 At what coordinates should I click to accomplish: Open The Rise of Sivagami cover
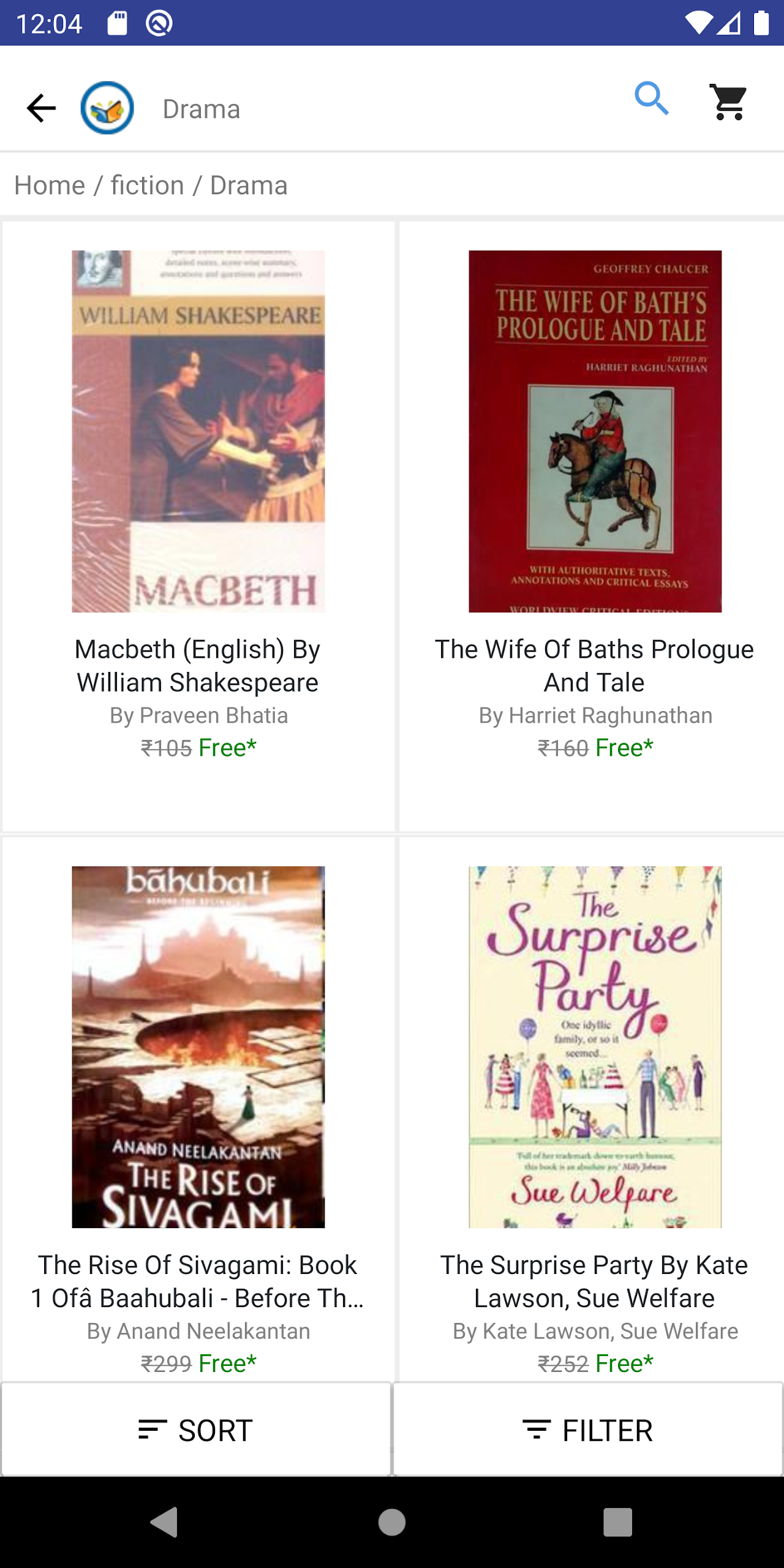click(198, 1047)
